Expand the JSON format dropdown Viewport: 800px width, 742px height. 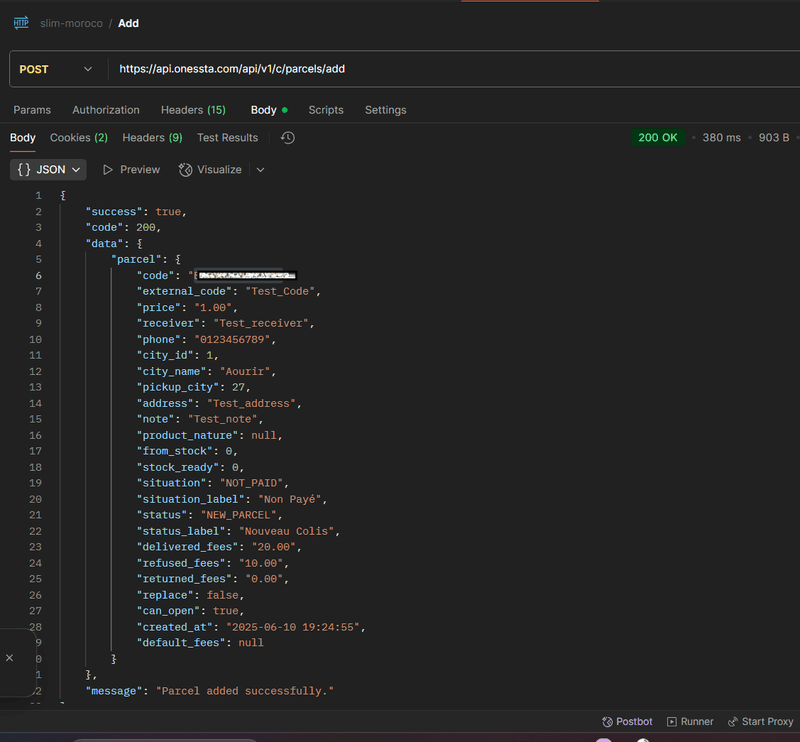pos(48,170)
